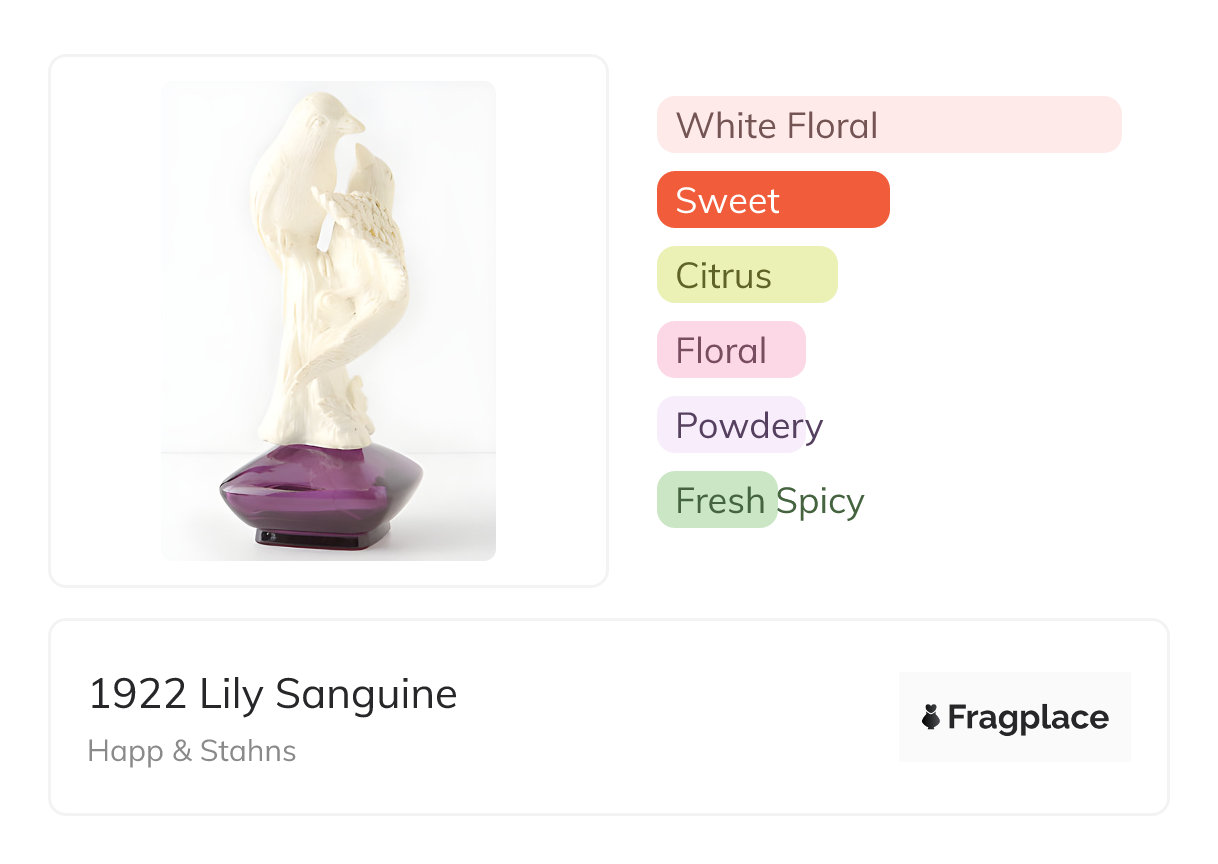Open the Fragplace wordmark link
The image size is (1218, 864).
pyautogui.click(x=1027, y=717)
